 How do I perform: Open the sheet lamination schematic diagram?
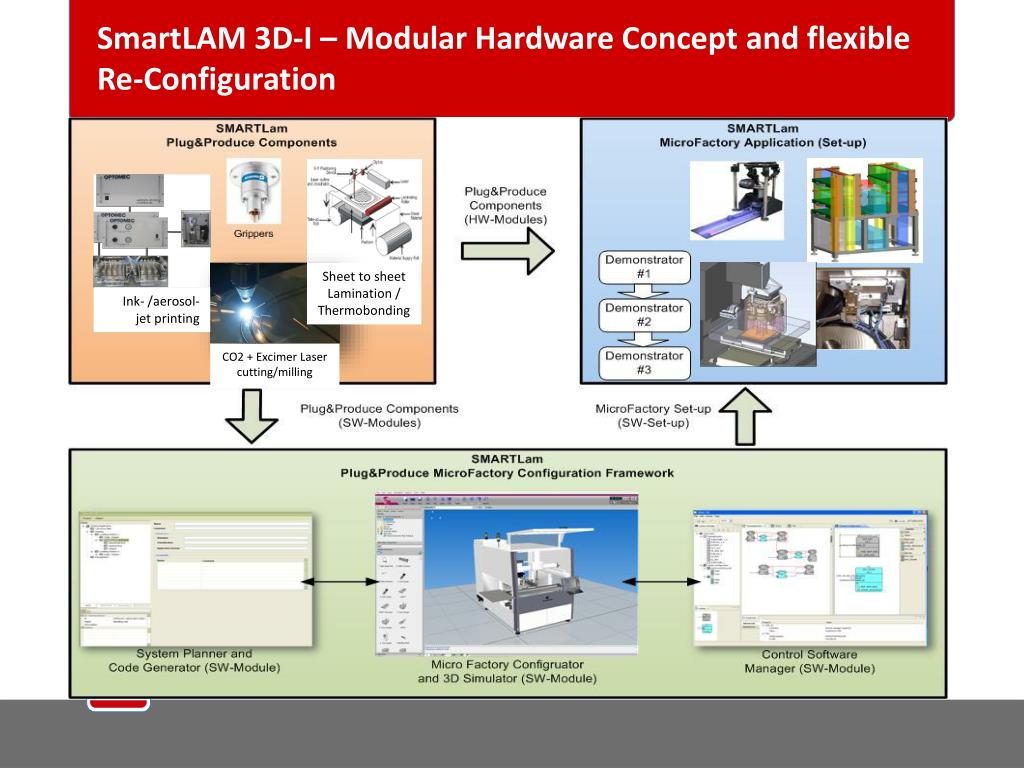364,210
